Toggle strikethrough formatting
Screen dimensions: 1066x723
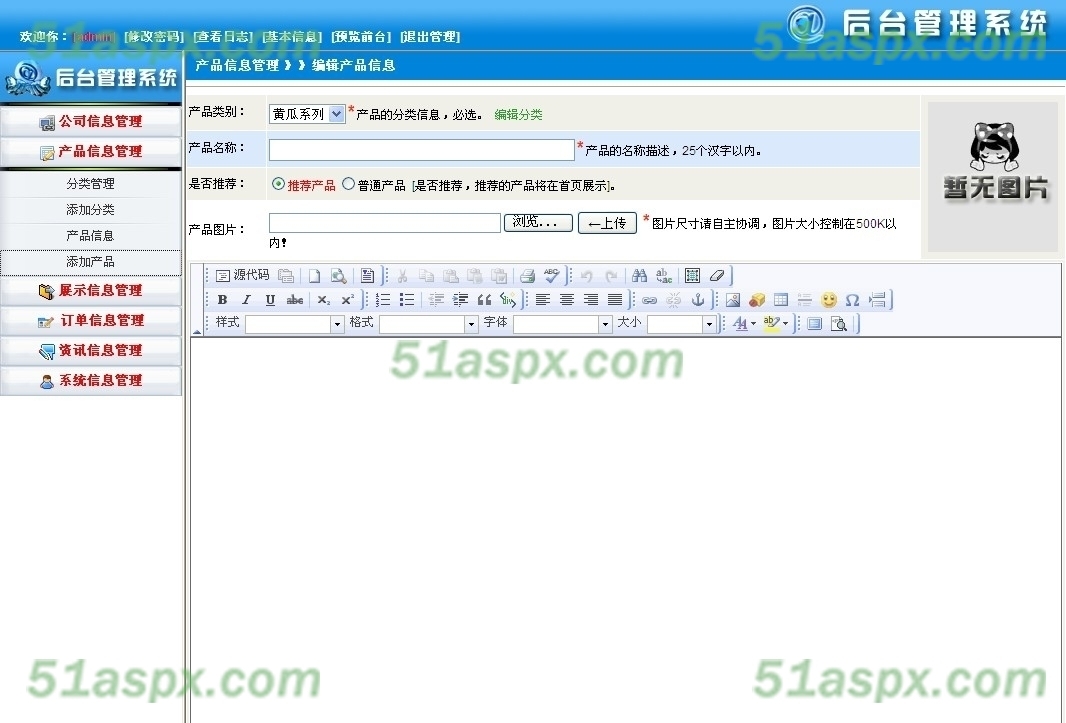pos(294,300)
